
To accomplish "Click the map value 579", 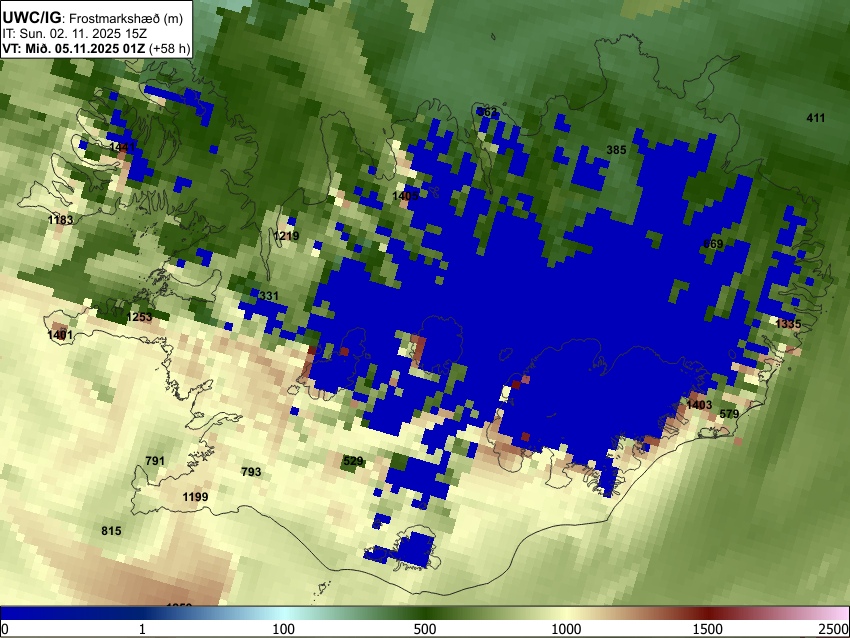I will 729,414.
